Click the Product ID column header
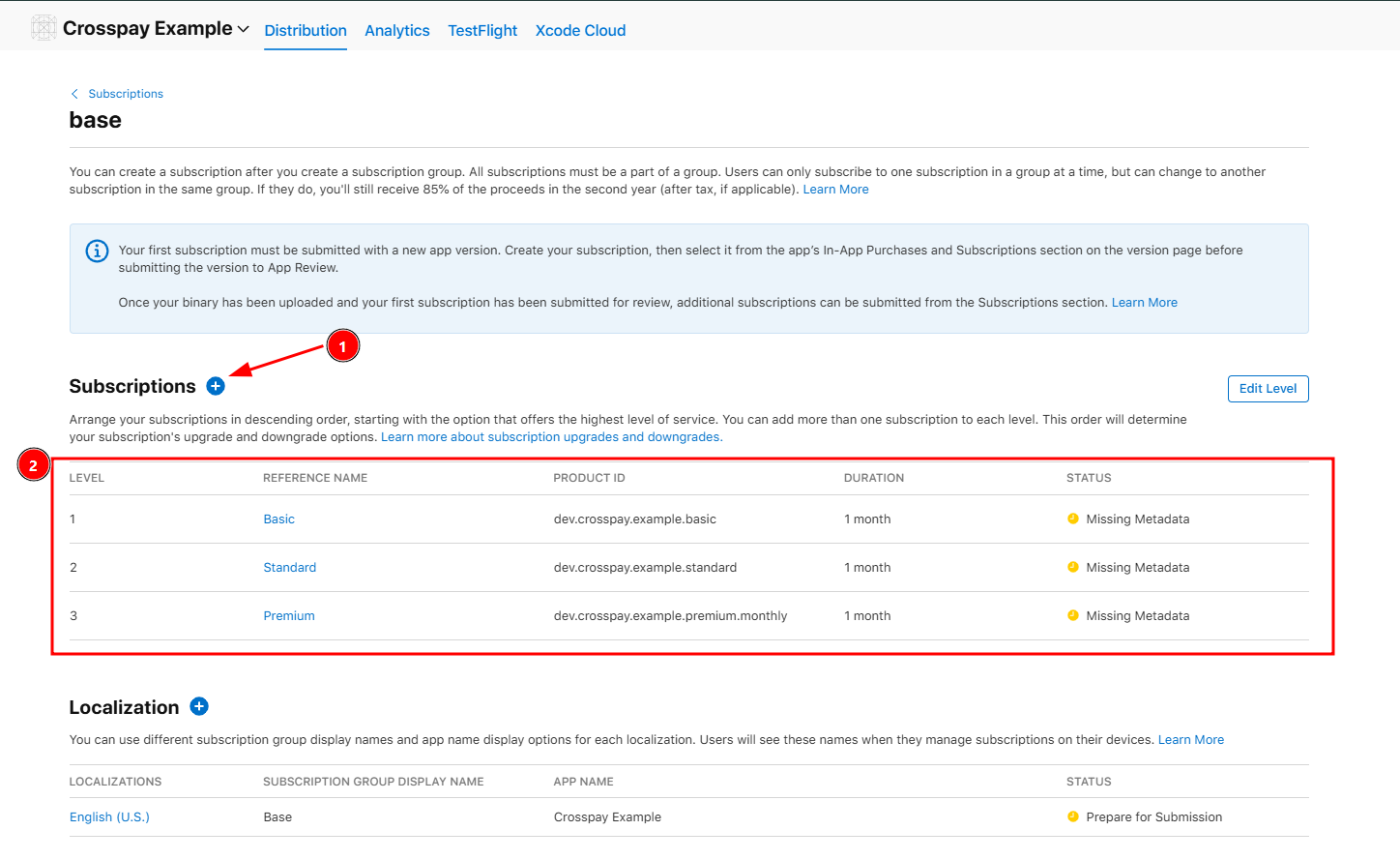1400x860 pixels. pos(589,478)
